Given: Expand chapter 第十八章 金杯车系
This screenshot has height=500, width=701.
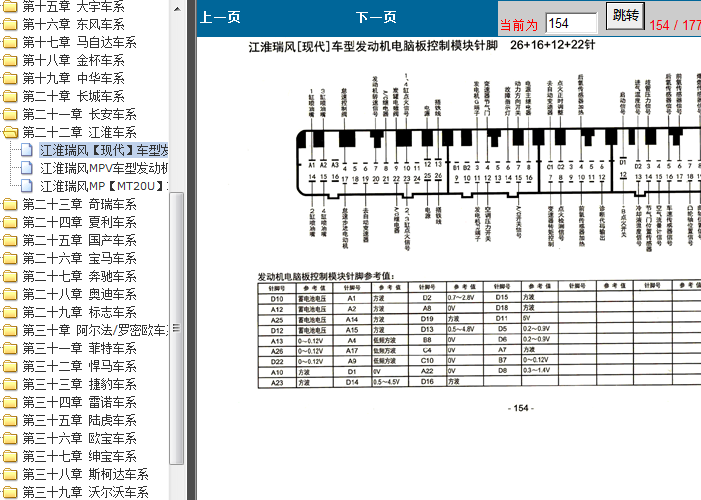Looking at the screenshot, I should tap(73, 60).
